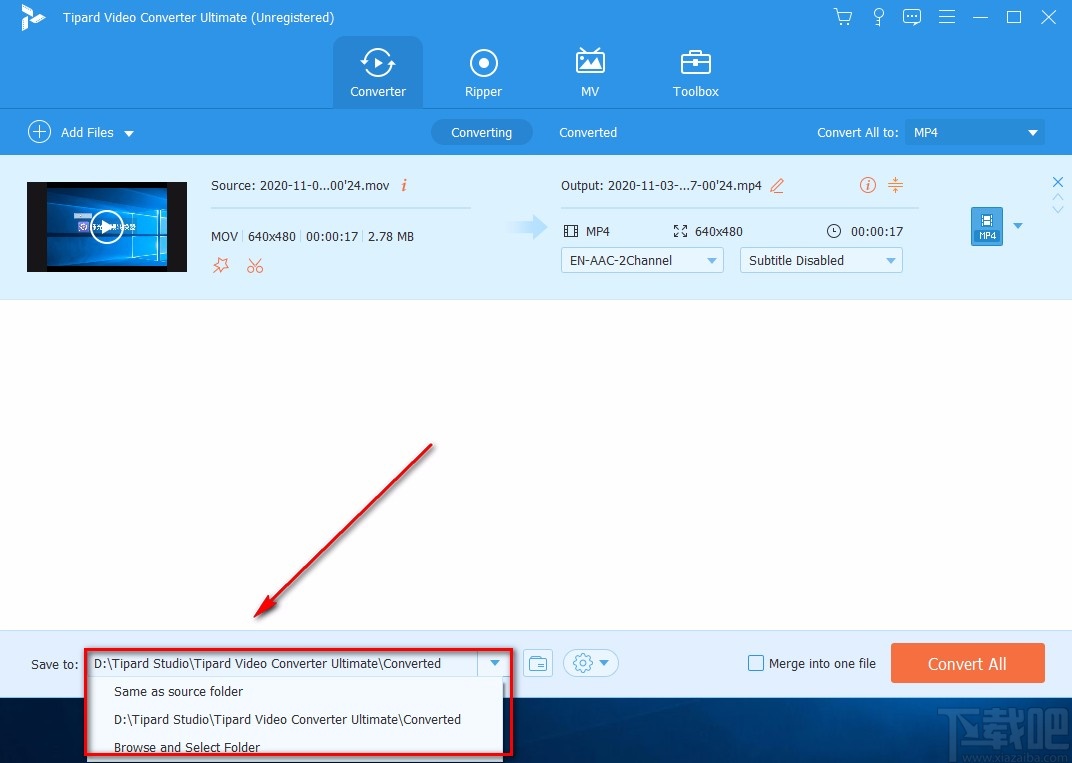Open the Subtitle Disabled dropdown
The height and width of the screenshot is (763, 1072).
pos(821,260)
